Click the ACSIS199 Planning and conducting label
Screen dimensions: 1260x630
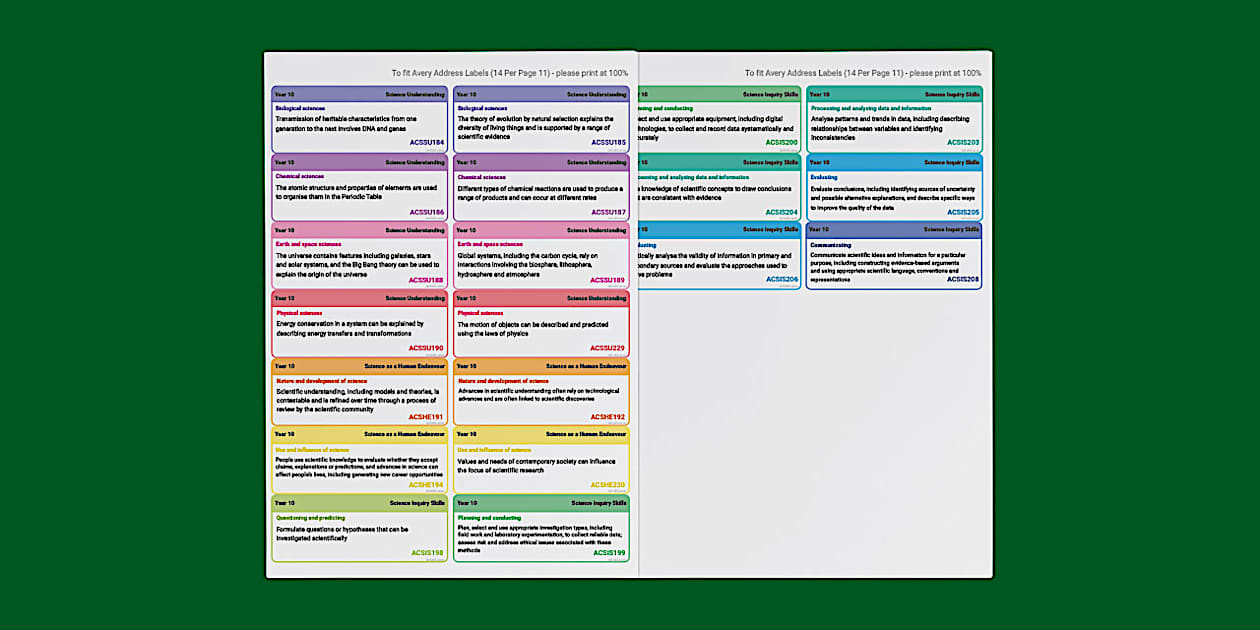tap(541, 530)
